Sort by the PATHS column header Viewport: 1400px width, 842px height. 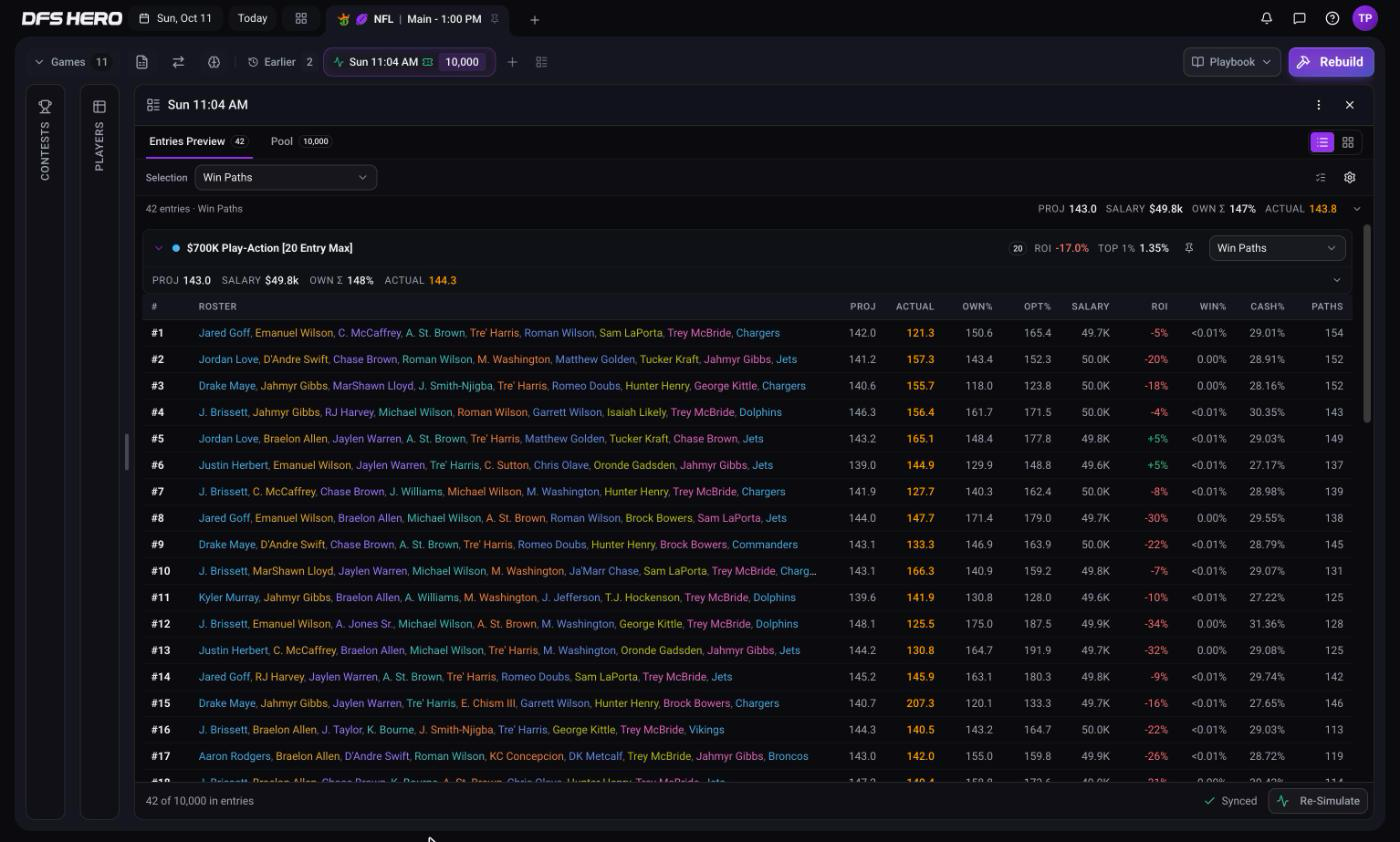(x=1327, y=306)
